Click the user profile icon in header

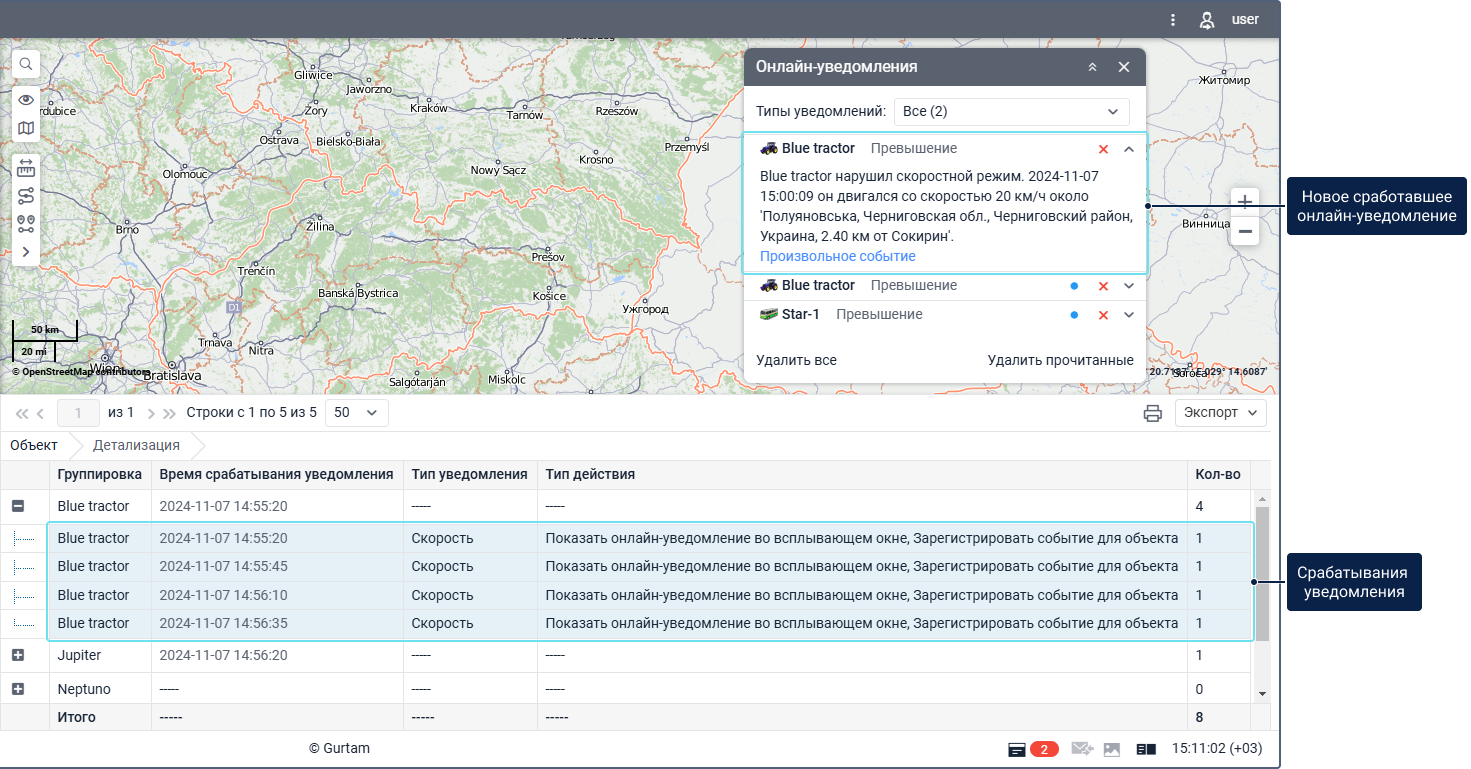tap(1207, 20)
